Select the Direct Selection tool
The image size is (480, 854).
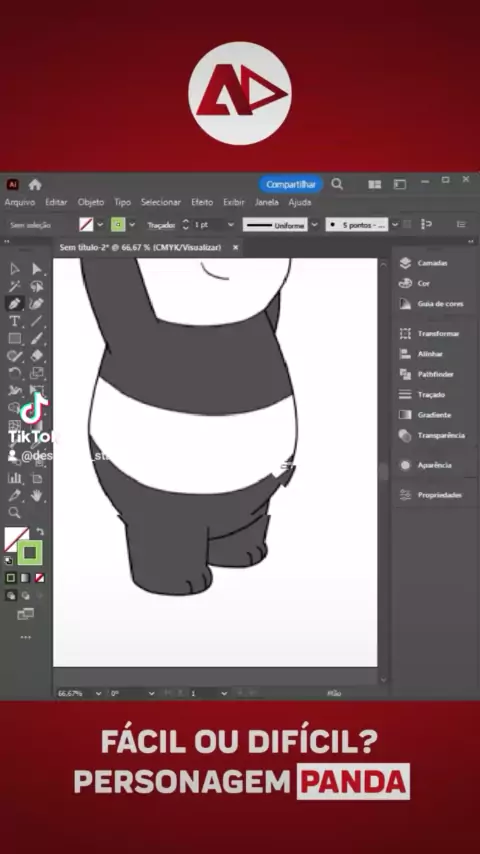point(37,269)
